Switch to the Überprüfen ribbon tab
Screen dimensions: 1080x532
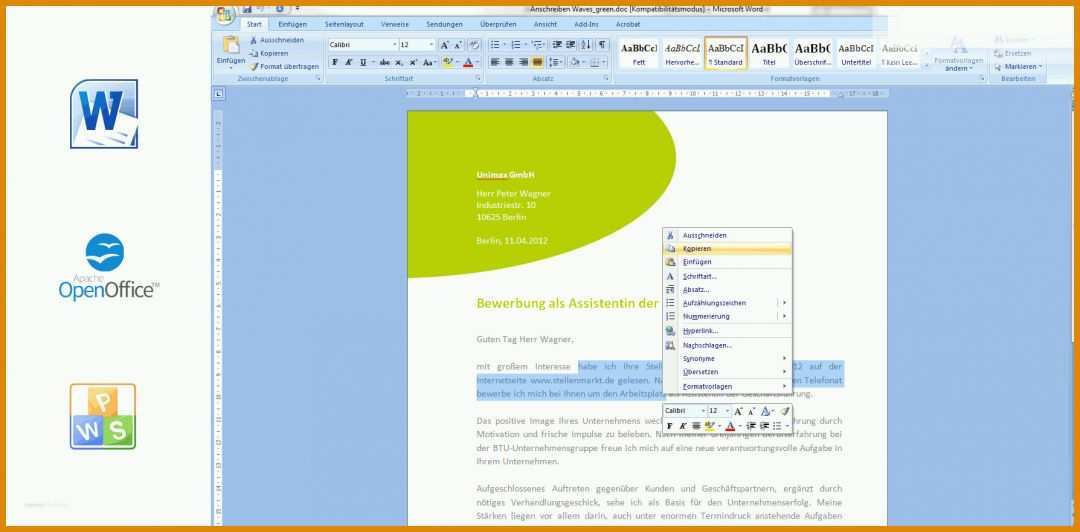point(498,24)
